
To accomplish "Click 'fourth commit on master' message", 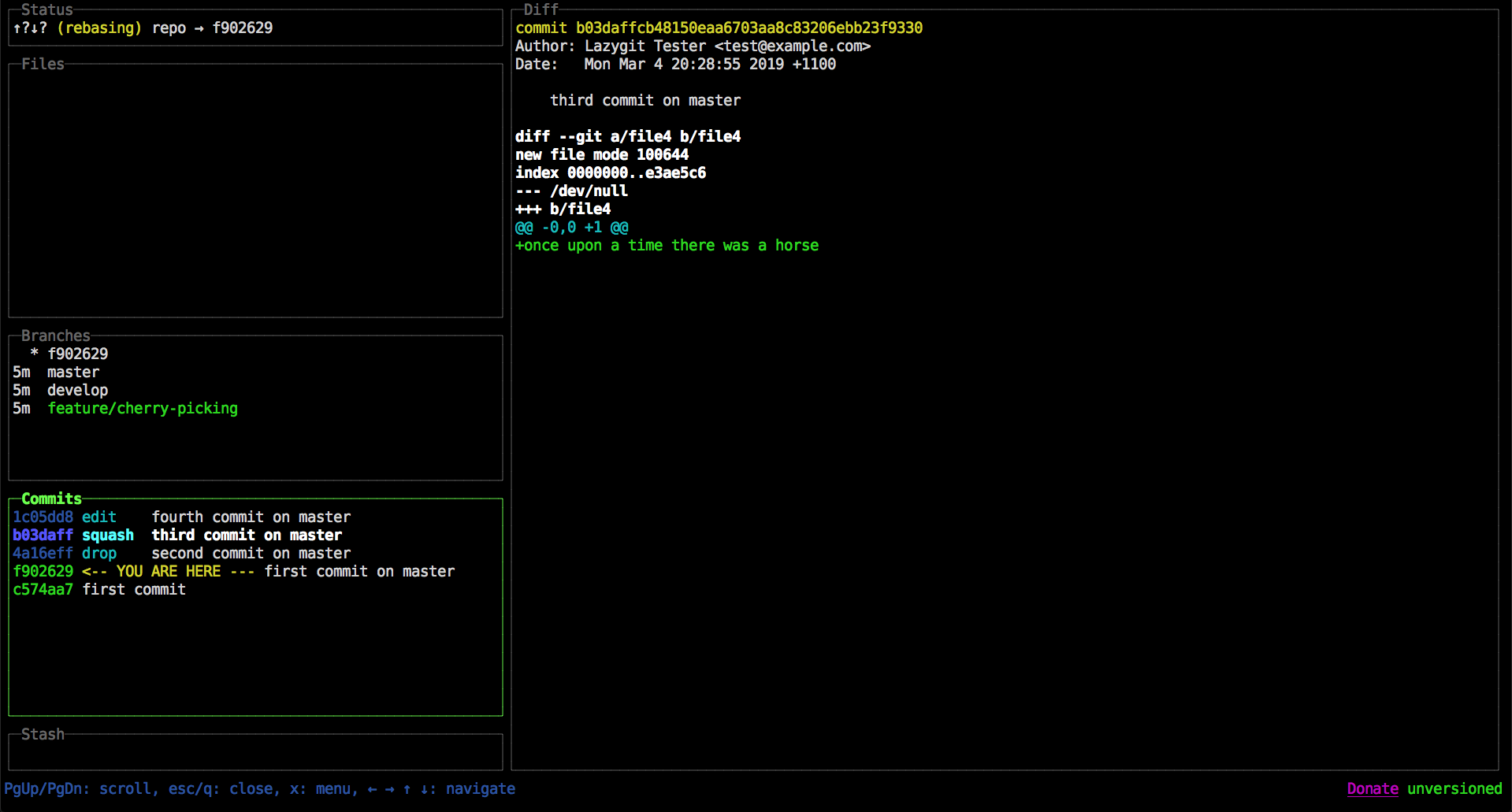I will pyautogui.click(x=251, y=517).
